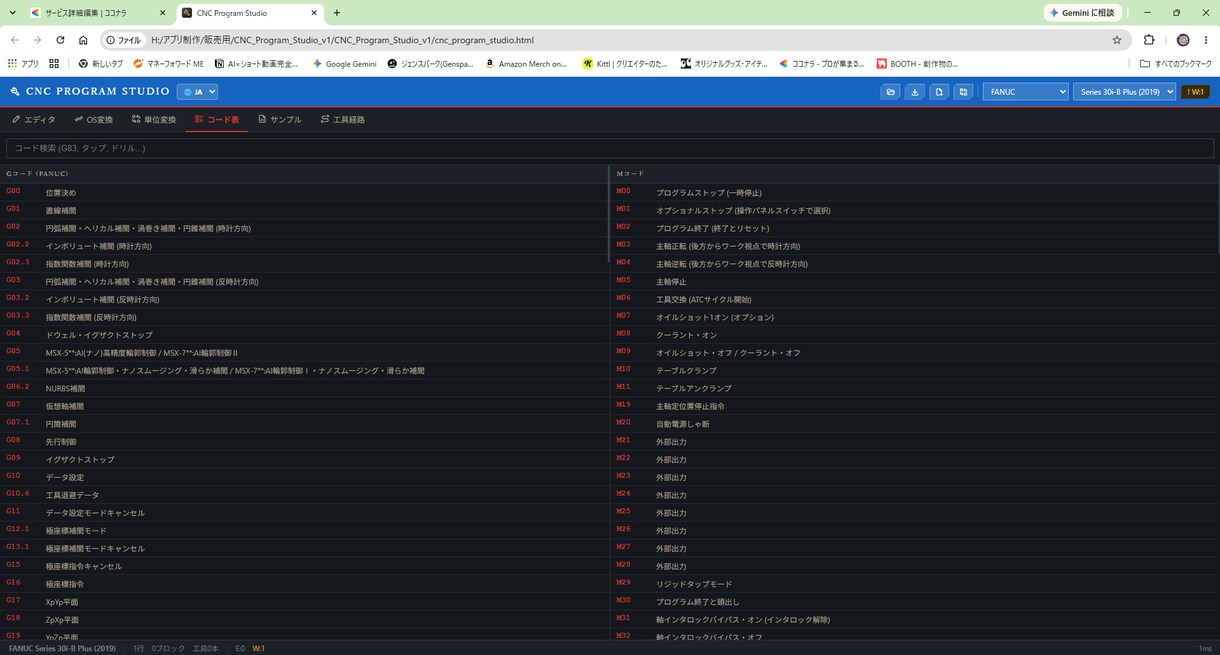Select the コード表 tab
Viewport: 1220px width, 655px height.
click(x=217, y=119)
